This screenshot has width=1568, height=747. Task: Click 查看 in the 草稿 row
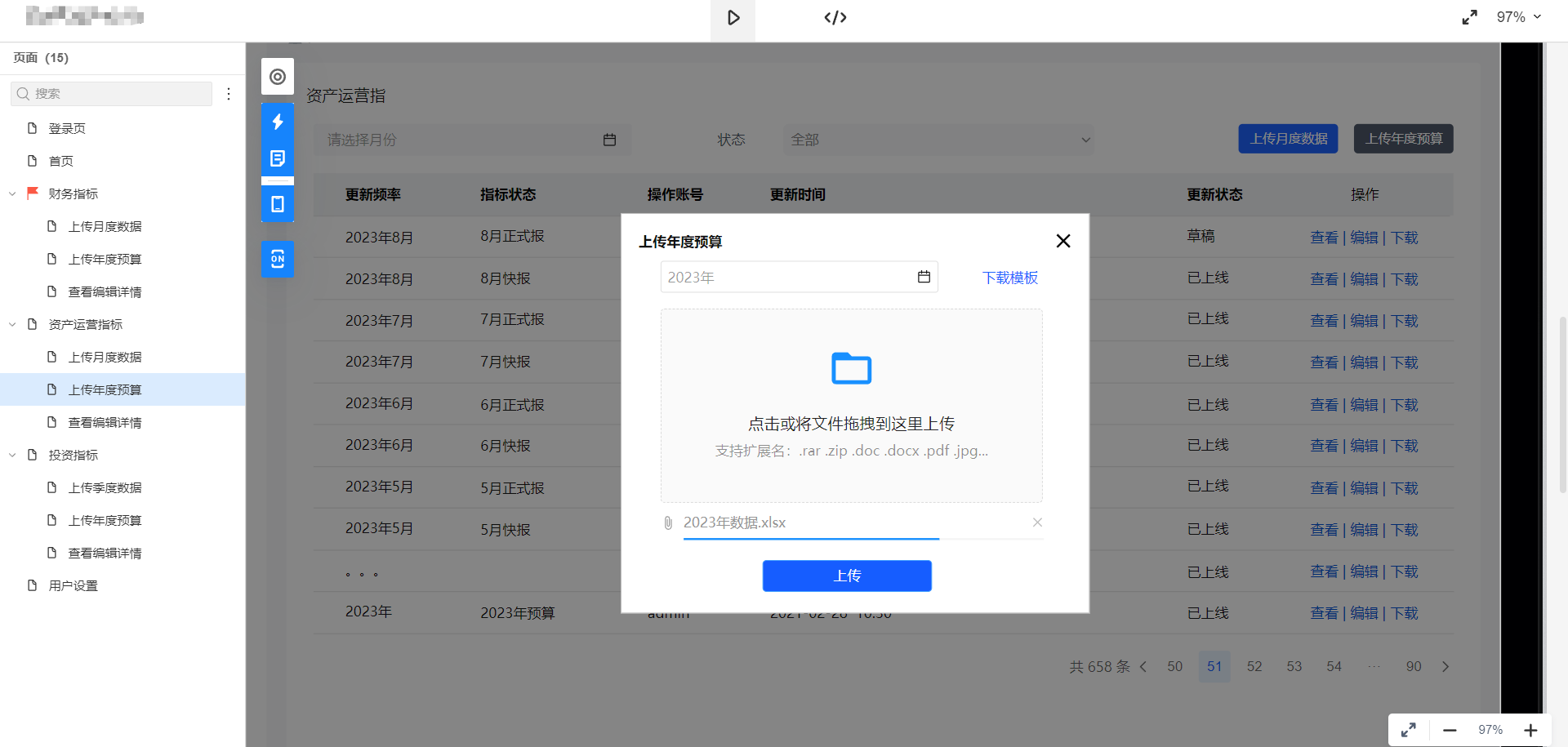(x=1324, y=238)
